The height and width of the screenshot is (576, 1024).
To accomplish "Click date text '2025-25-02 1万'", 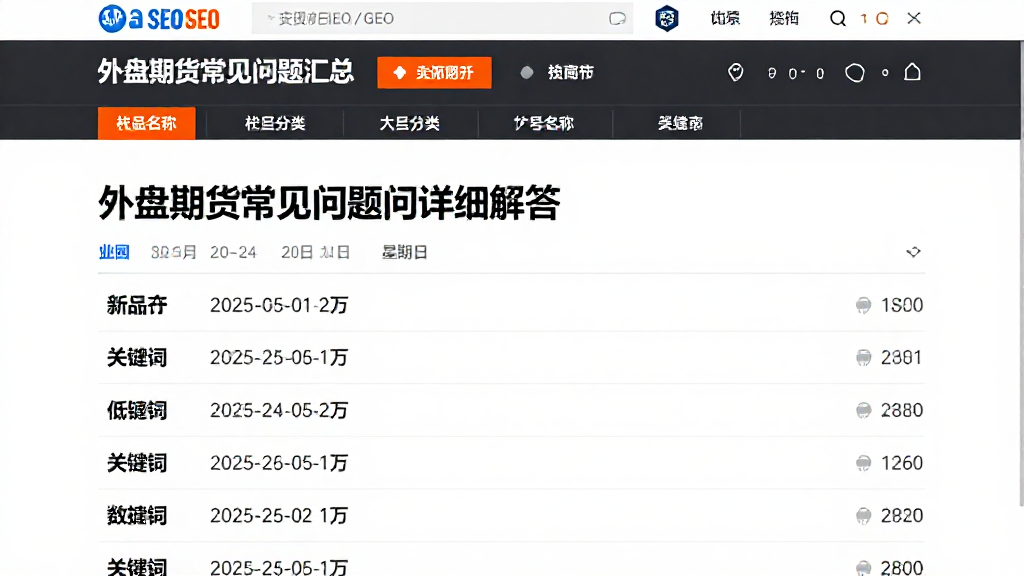I will (279, 516).
